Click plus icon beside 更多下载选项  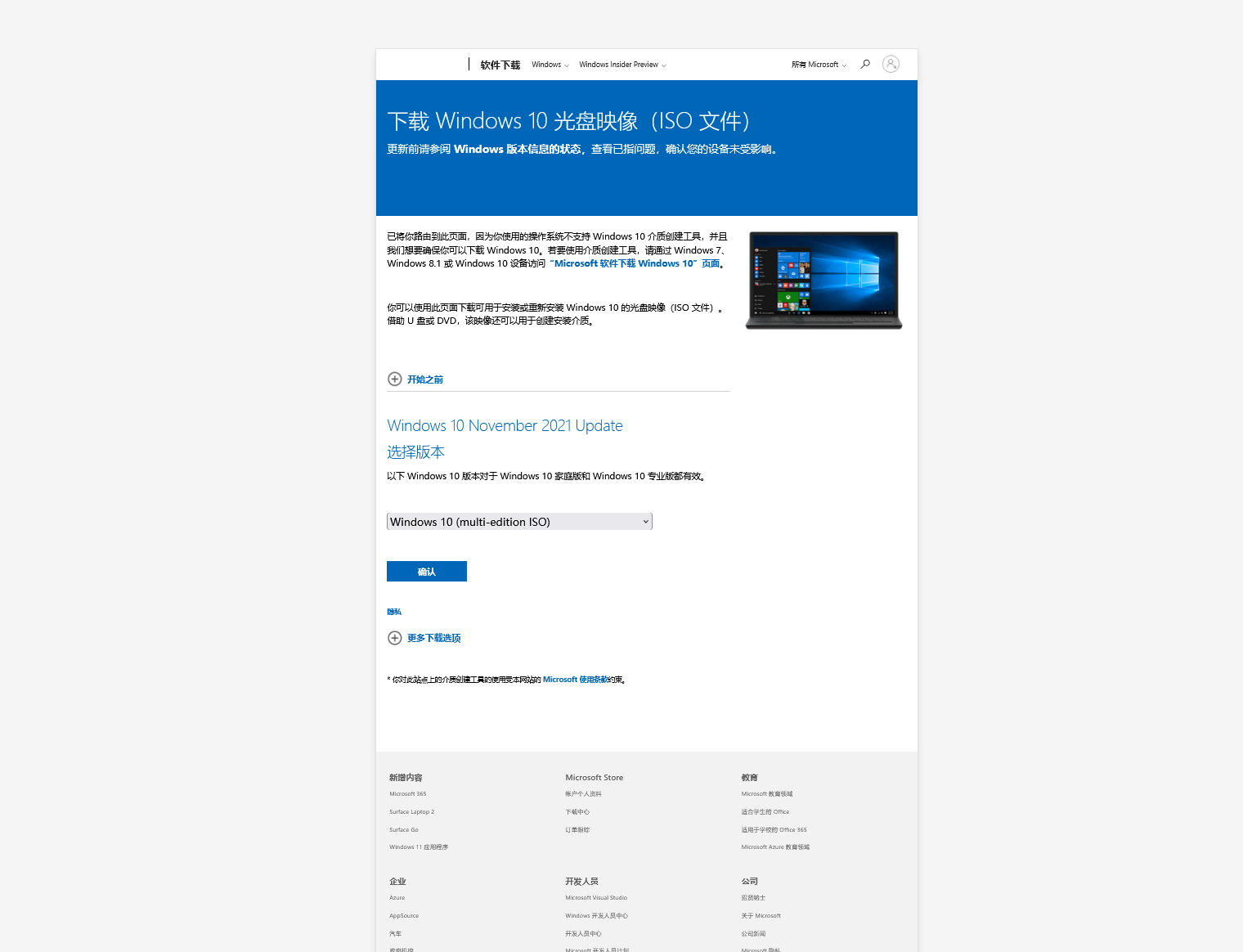[394, 638]
